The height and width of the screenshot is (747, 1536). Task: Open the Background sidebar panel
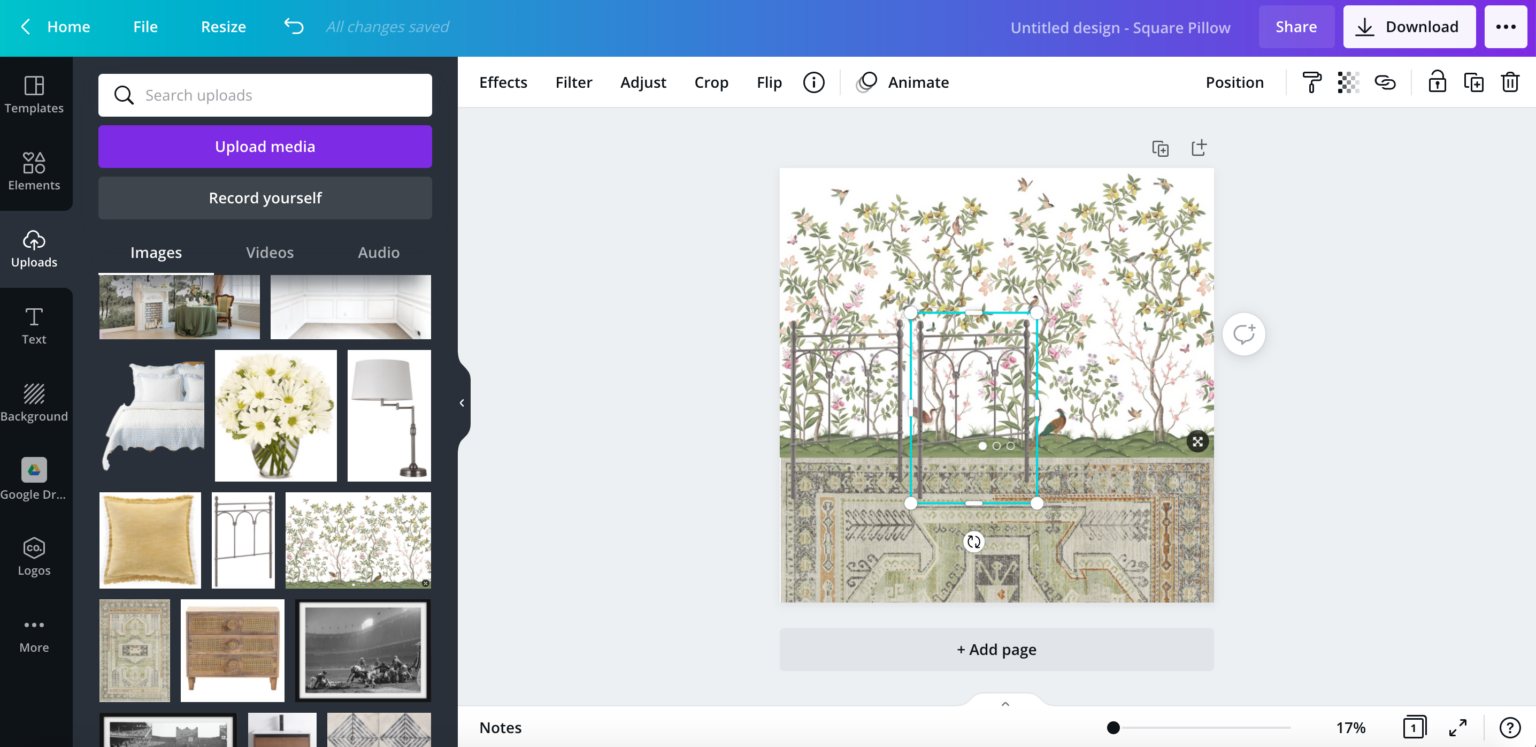click(x=34, y=403)
